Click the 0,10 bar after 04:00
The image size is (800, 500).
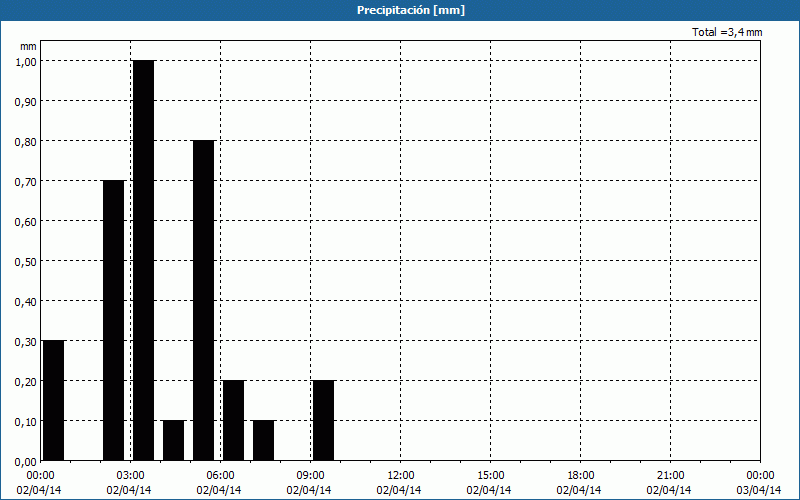point(173,440)
